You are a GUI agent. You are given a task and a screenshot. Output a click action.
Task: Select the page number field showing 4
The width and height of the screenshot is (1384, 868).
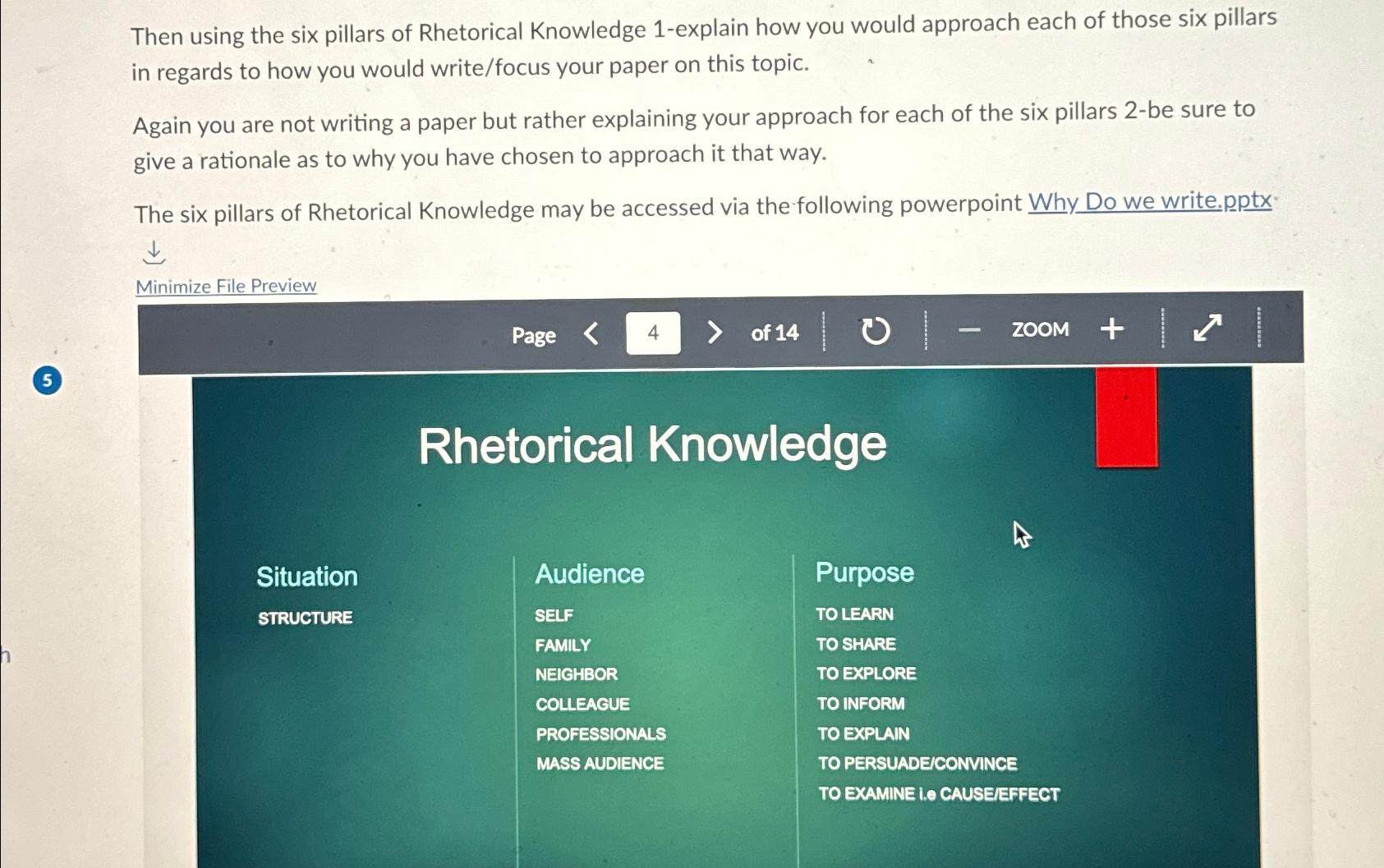[x=652, y=332]
